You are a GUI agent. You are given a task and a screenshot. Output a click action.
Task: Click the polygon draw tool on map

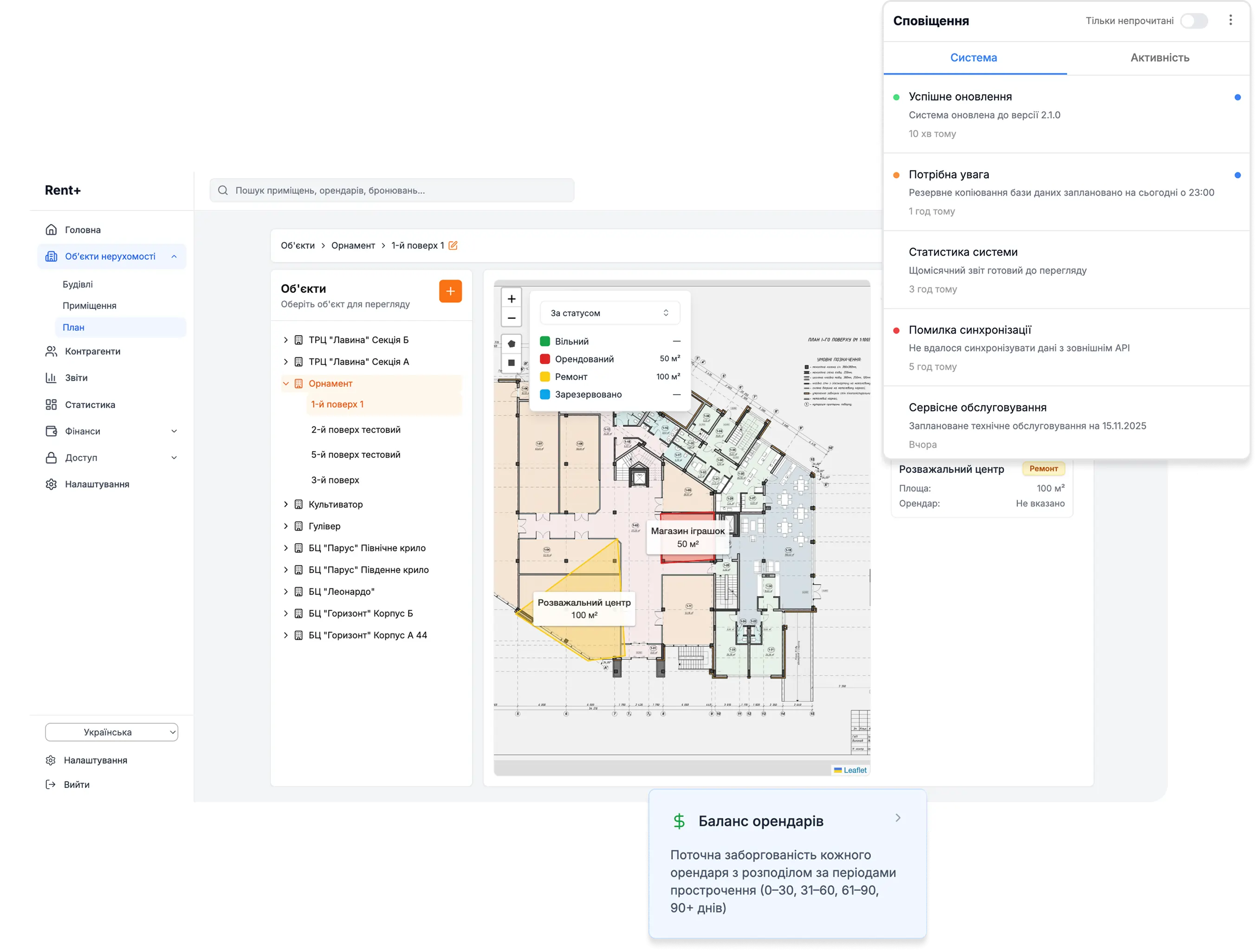(x=511, y=344)
